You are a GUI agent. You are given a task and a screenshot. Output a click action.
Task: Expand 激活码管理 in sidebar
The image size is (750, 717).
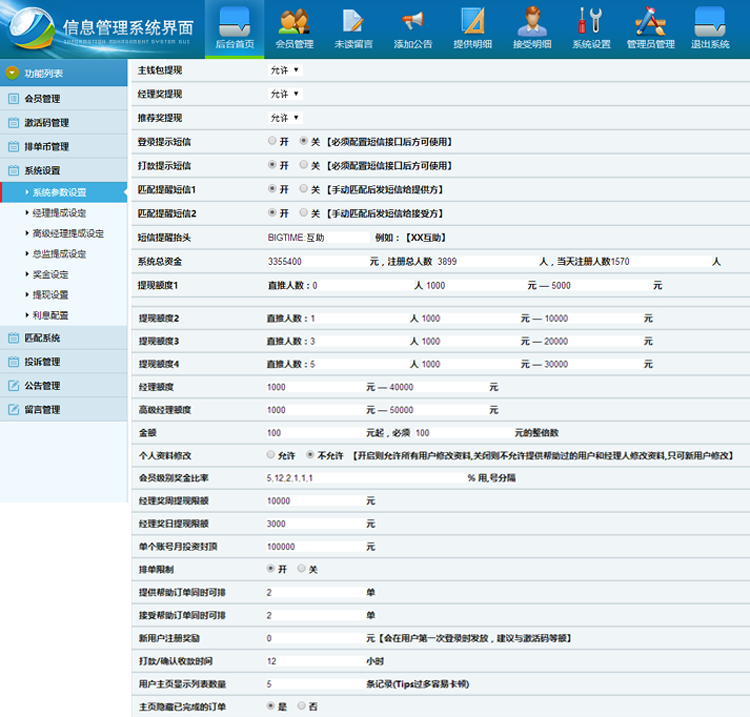(64, 122)
